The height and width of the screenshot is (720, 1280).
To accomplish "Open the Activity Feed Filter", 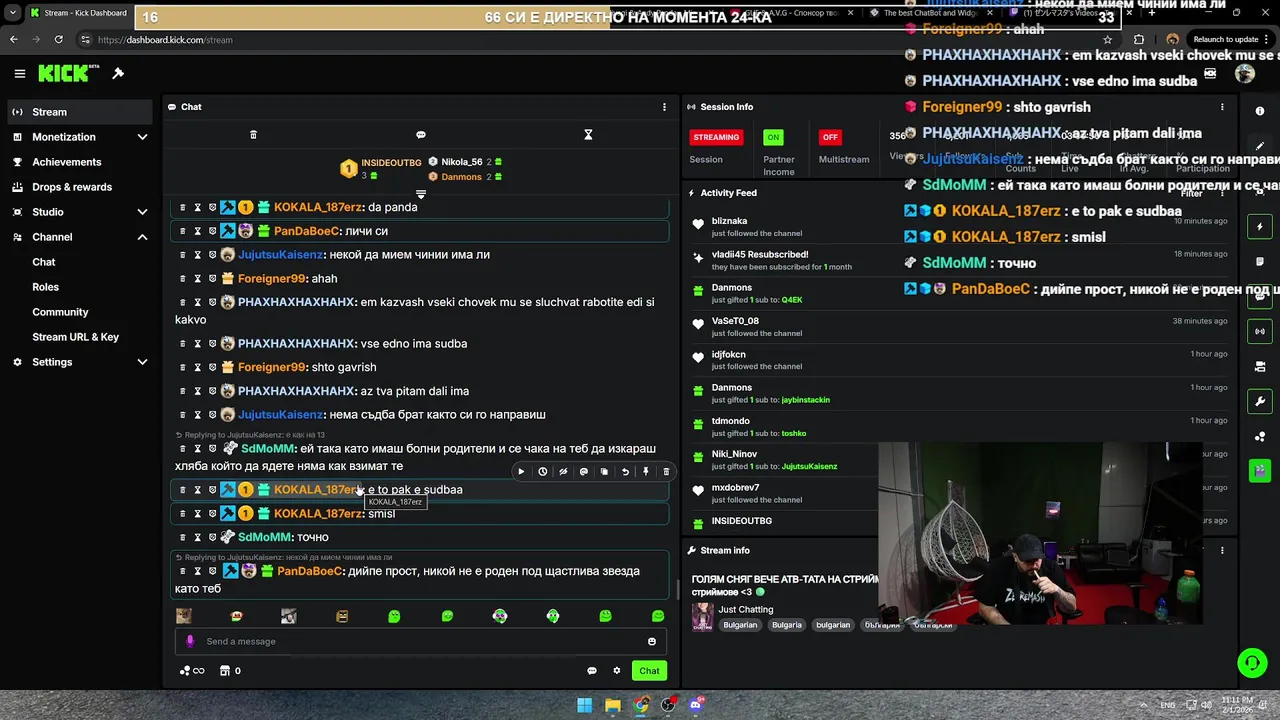I will pyautogui.click(x=1192, y=193).
